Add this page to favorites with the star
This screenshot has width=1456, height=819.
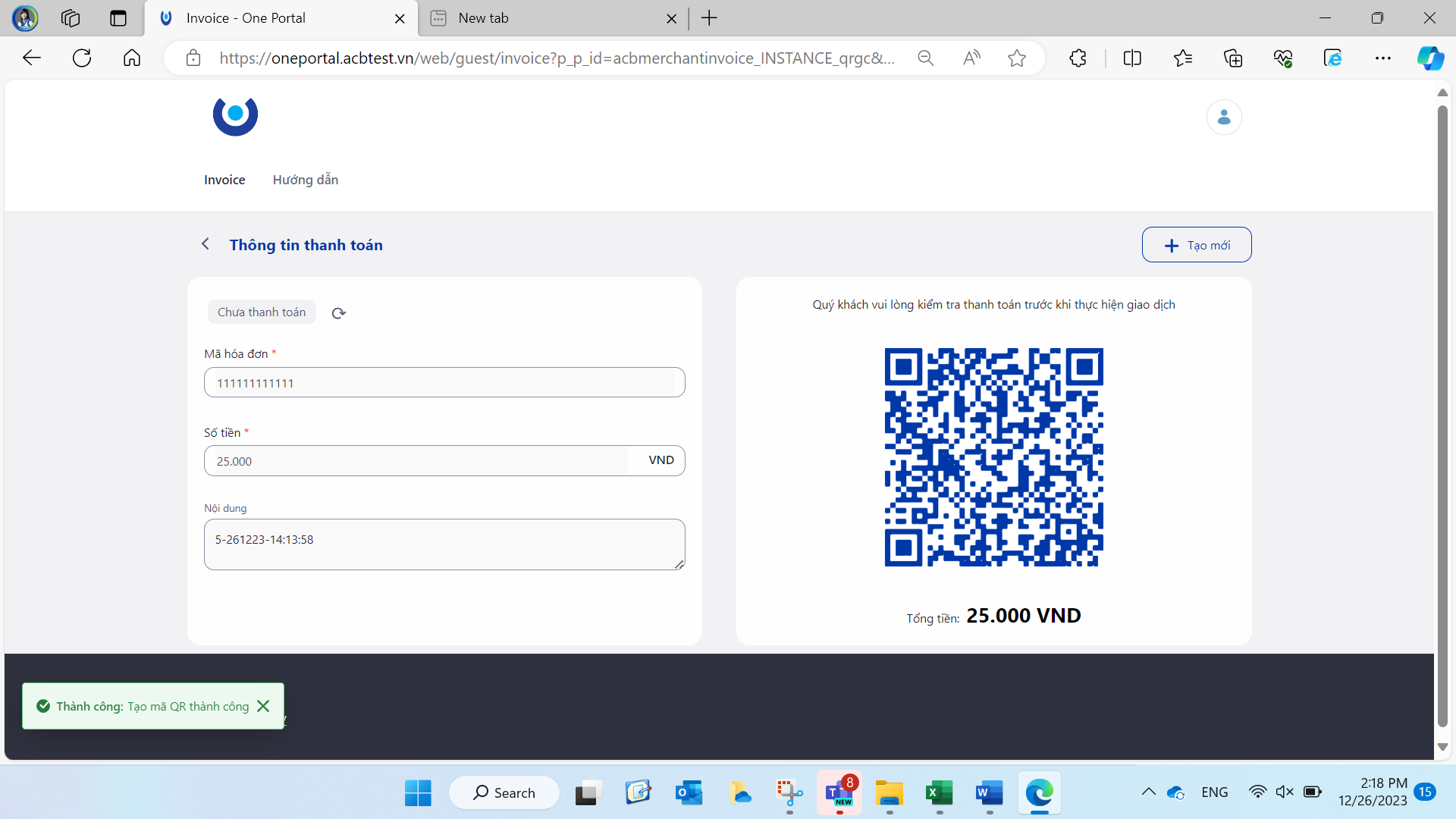(x=1017, y=57)
